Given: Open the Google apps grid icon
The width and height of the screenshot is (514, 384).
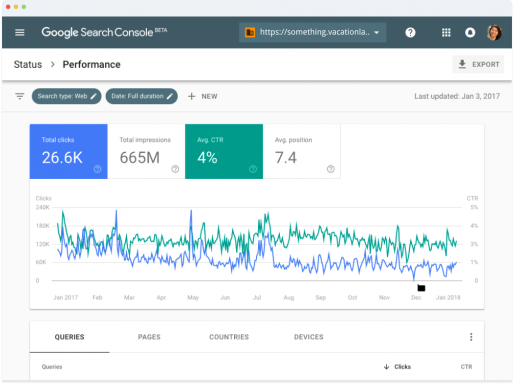Looking at the screenshot, I should (x=446, y=32).
